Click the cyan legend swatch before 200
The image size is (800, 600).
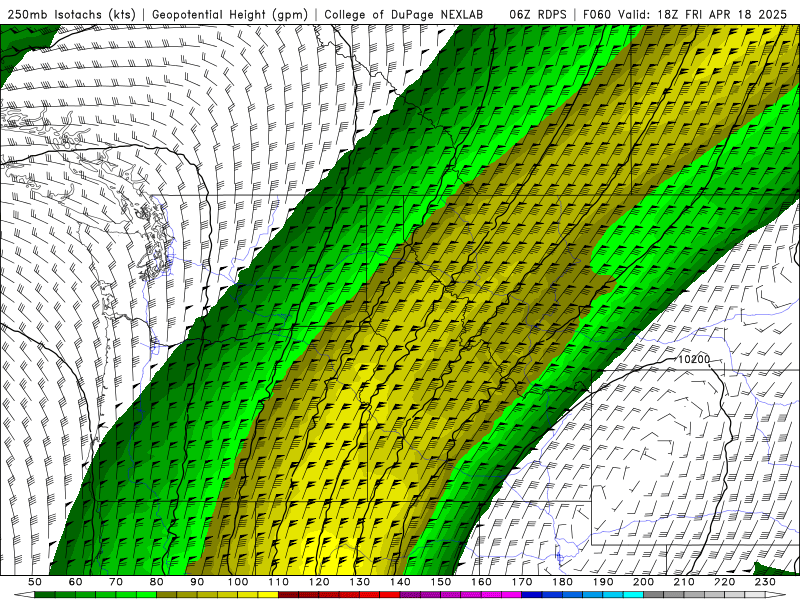click(x=633, y=595)
